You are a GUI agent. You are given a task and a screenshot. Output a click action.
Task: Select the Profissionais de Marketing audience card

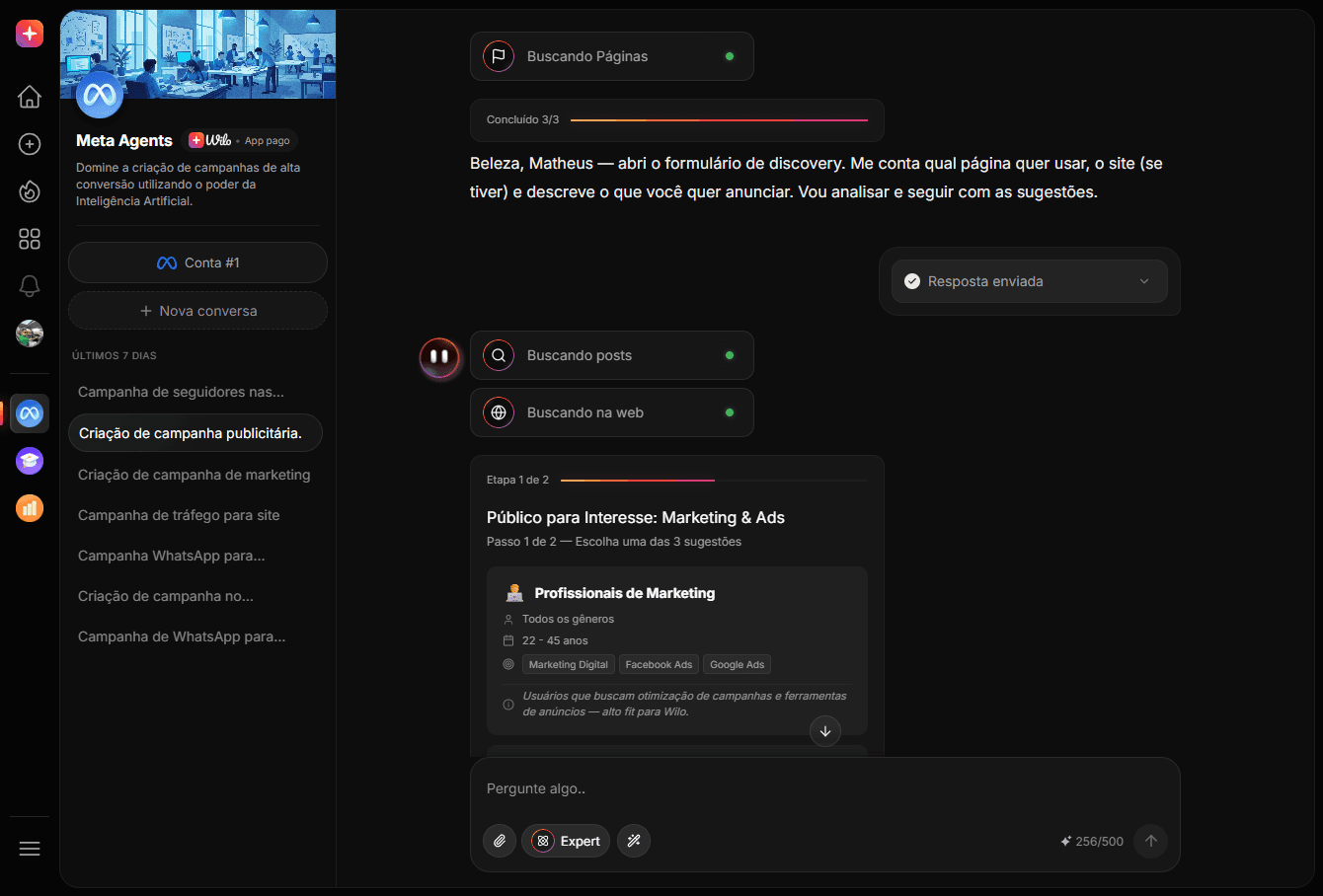677,650
